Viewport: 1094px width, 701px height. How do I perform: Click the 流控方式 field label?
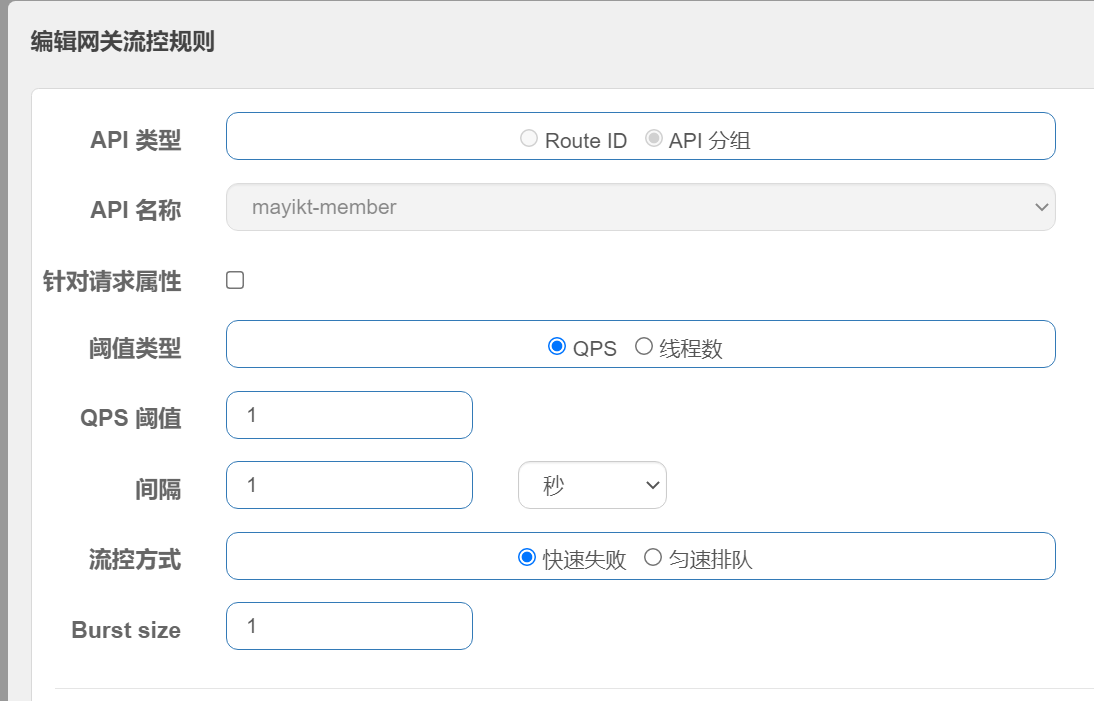click(x=135, y=559)
